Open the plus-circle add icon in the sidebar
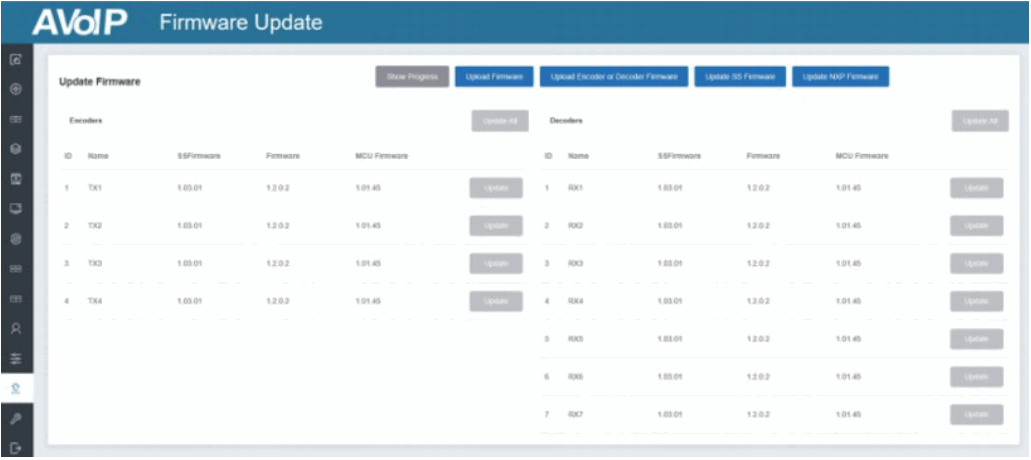The width and height of the screenshot is (1031, 460). click(x=17, y=89)
